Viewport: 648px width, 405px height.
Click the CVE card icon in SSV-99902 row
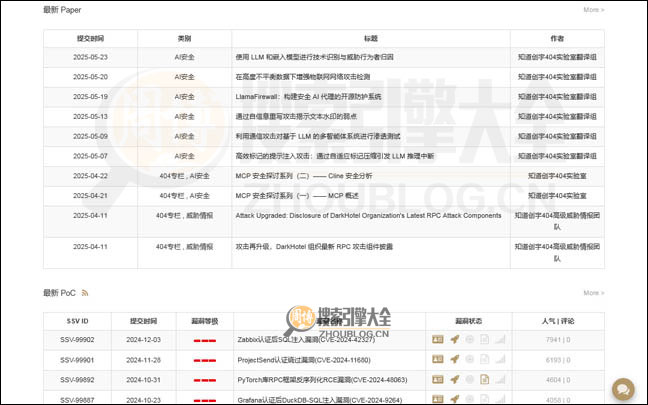438,339
